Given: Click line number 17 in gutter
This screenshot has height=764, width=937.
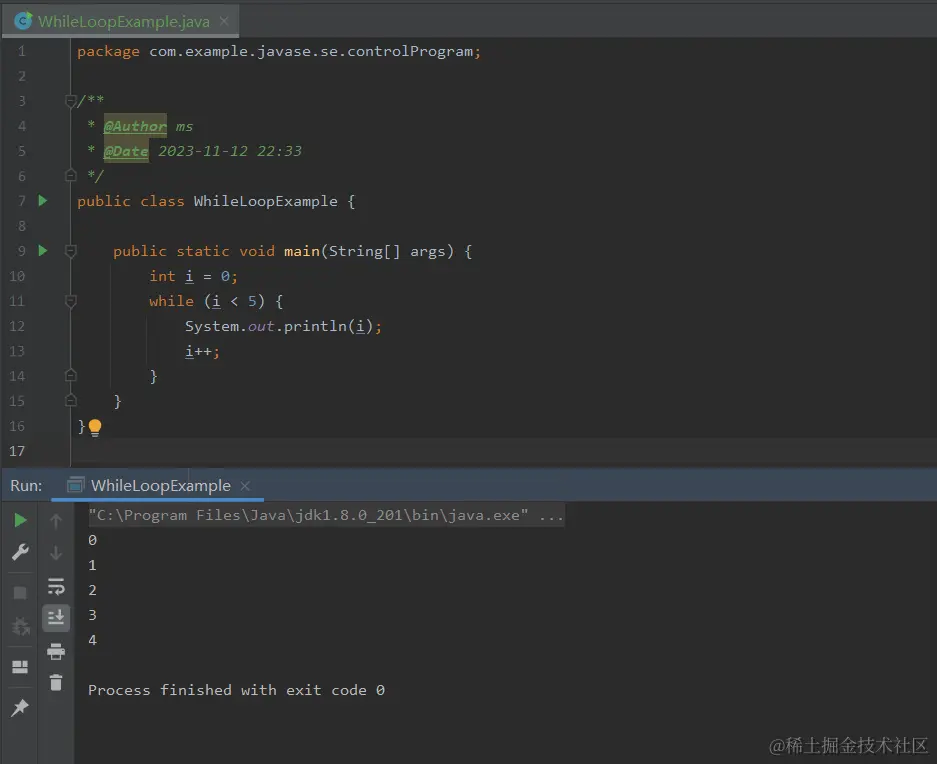Looking at the screenshot, I should pos(17,451).
